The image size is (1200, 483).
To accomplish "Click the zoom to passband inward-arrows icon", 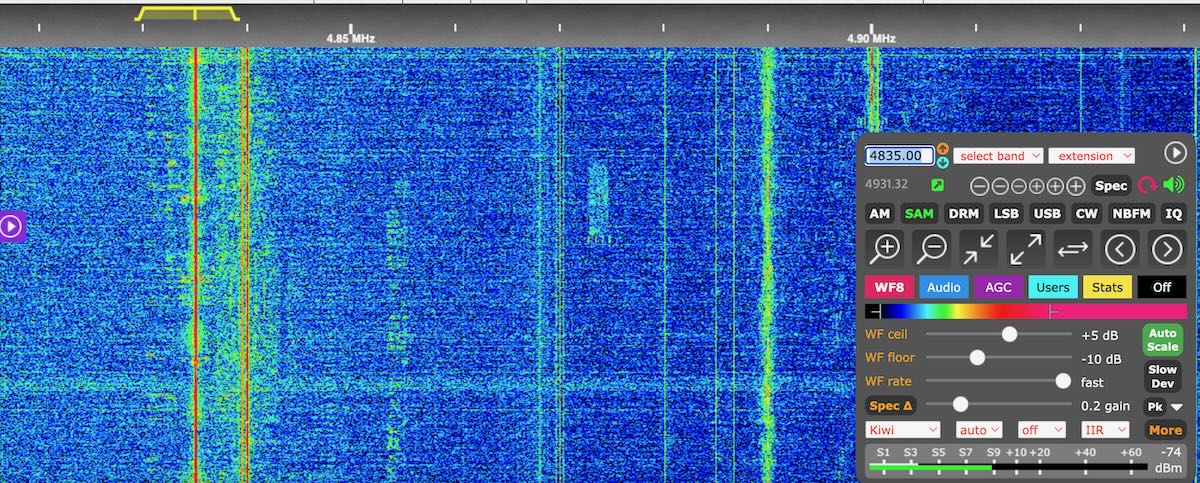I will tap(979, 248).
